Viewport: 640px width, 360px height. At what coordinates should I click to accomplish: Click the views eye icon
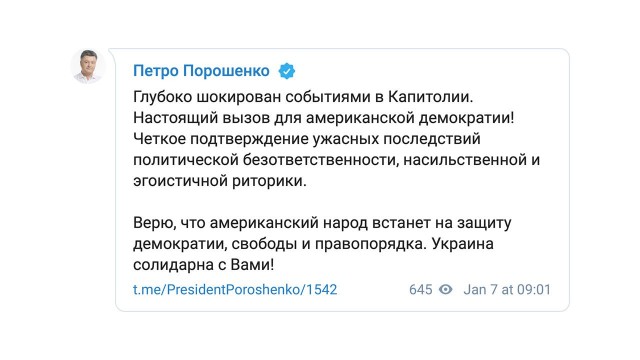[x=446, y=289]
